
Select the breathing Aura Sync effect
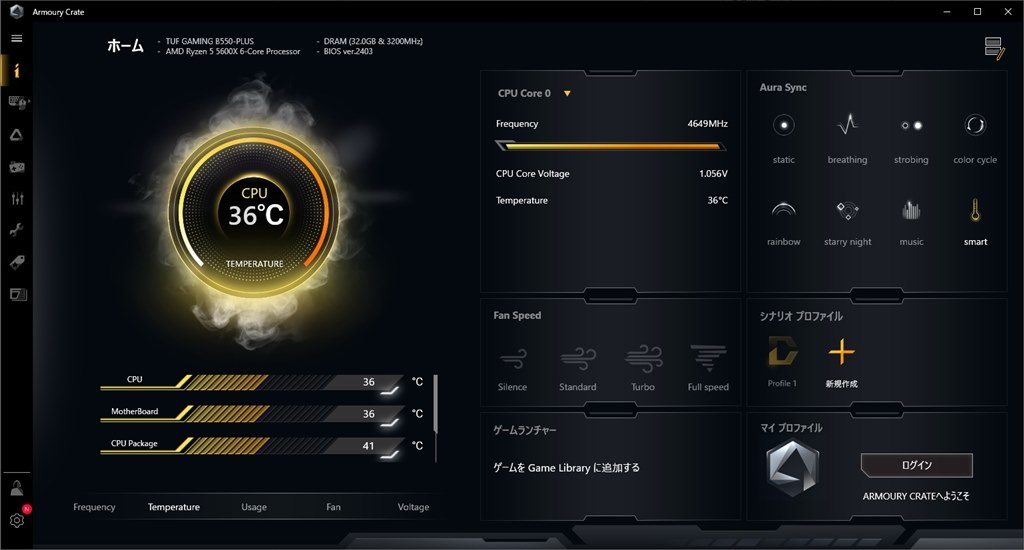(x=847, y=138)
